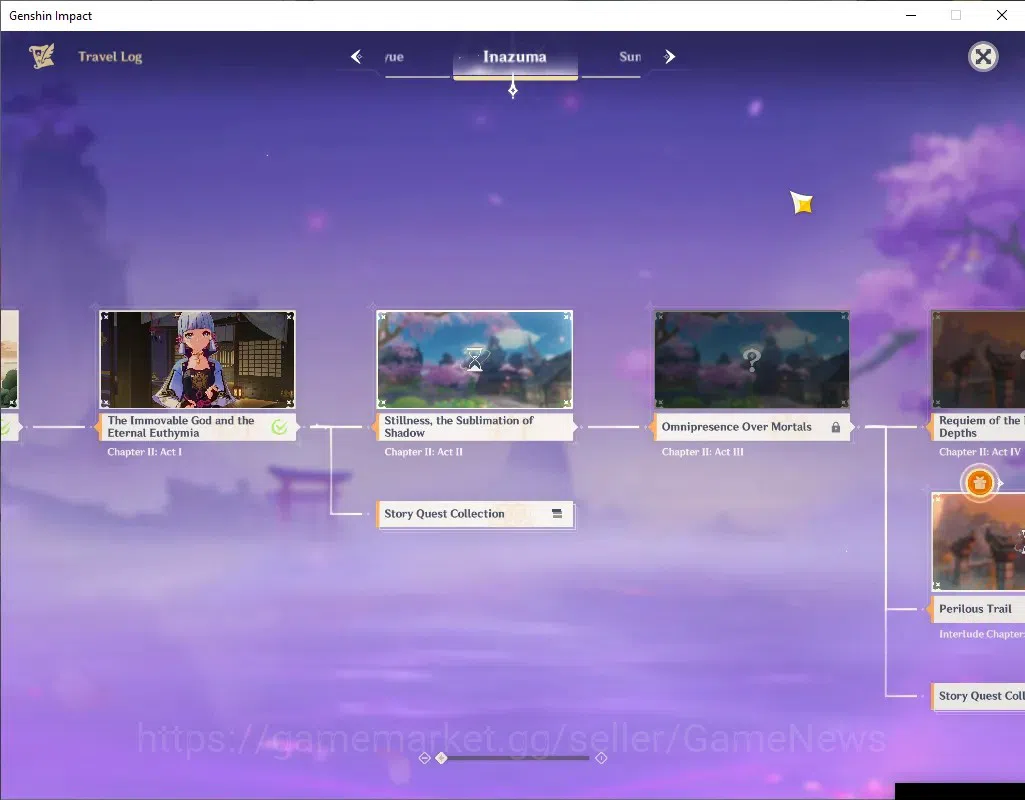Open the Perilous Trail thumbnail
The image size is (1025, 800).
coord(978,542)
